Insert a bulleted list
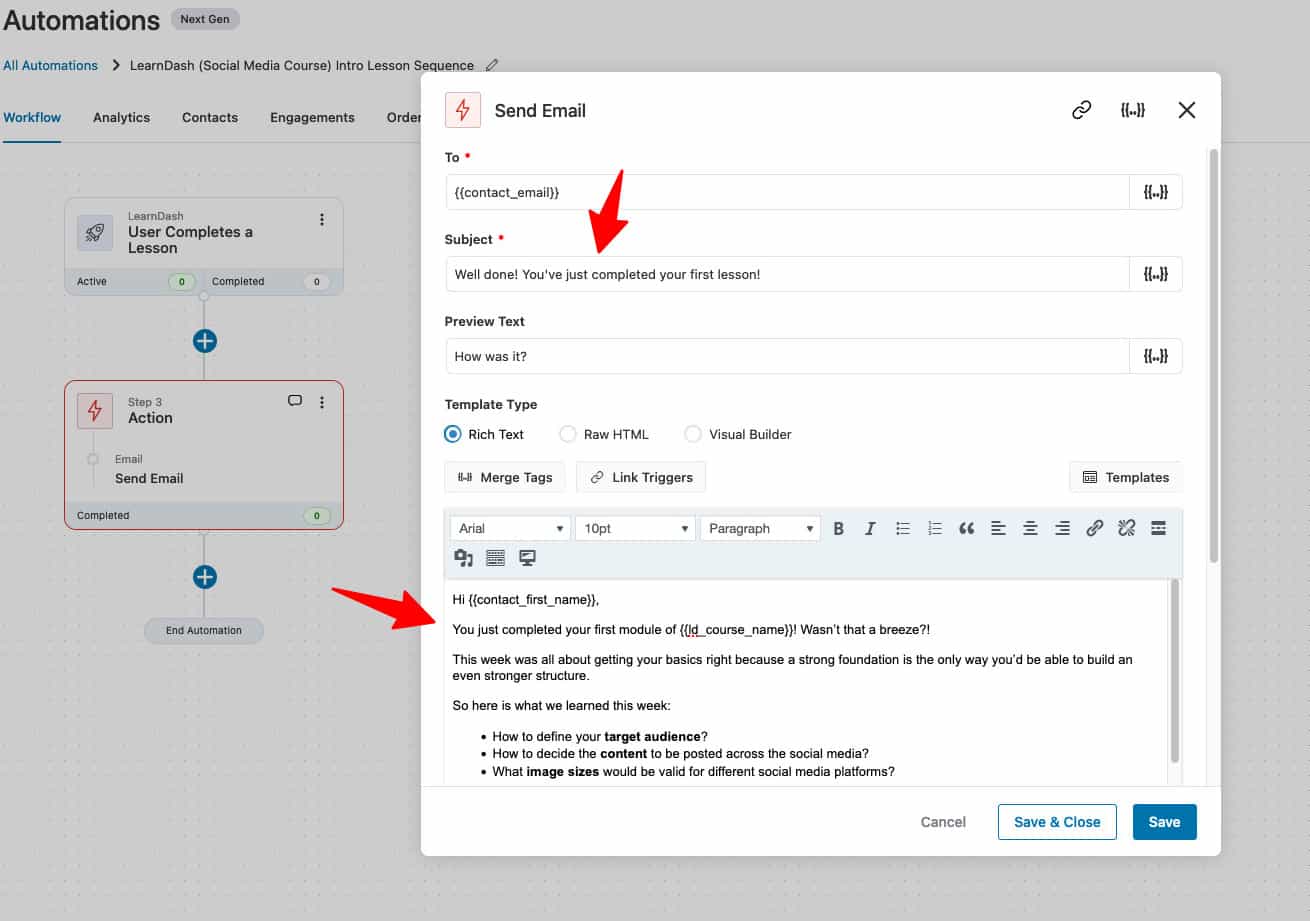 coord(903,528)
